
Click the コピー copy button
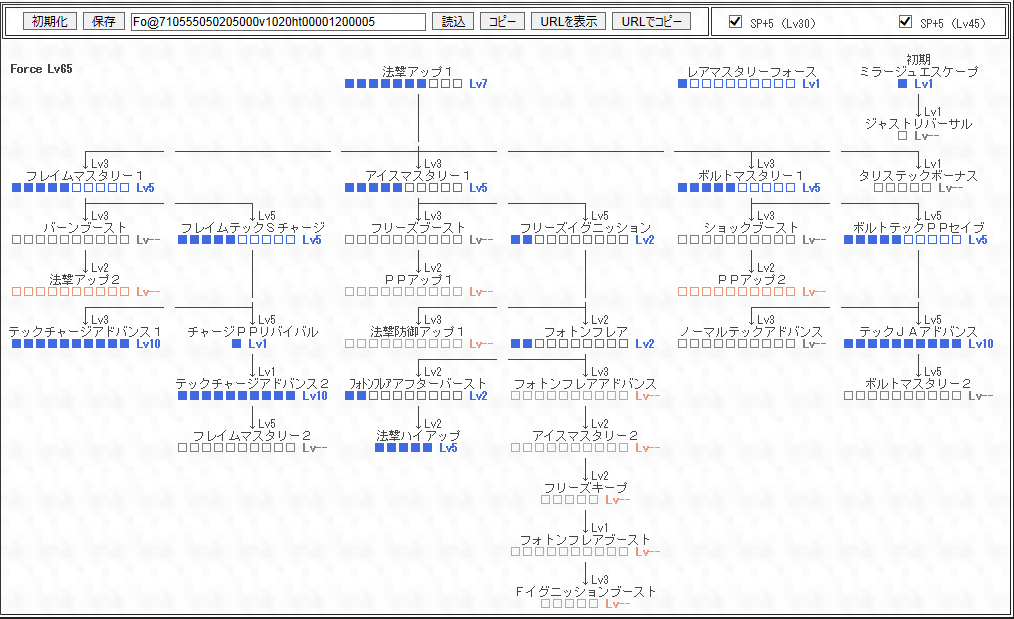(502, 21)
